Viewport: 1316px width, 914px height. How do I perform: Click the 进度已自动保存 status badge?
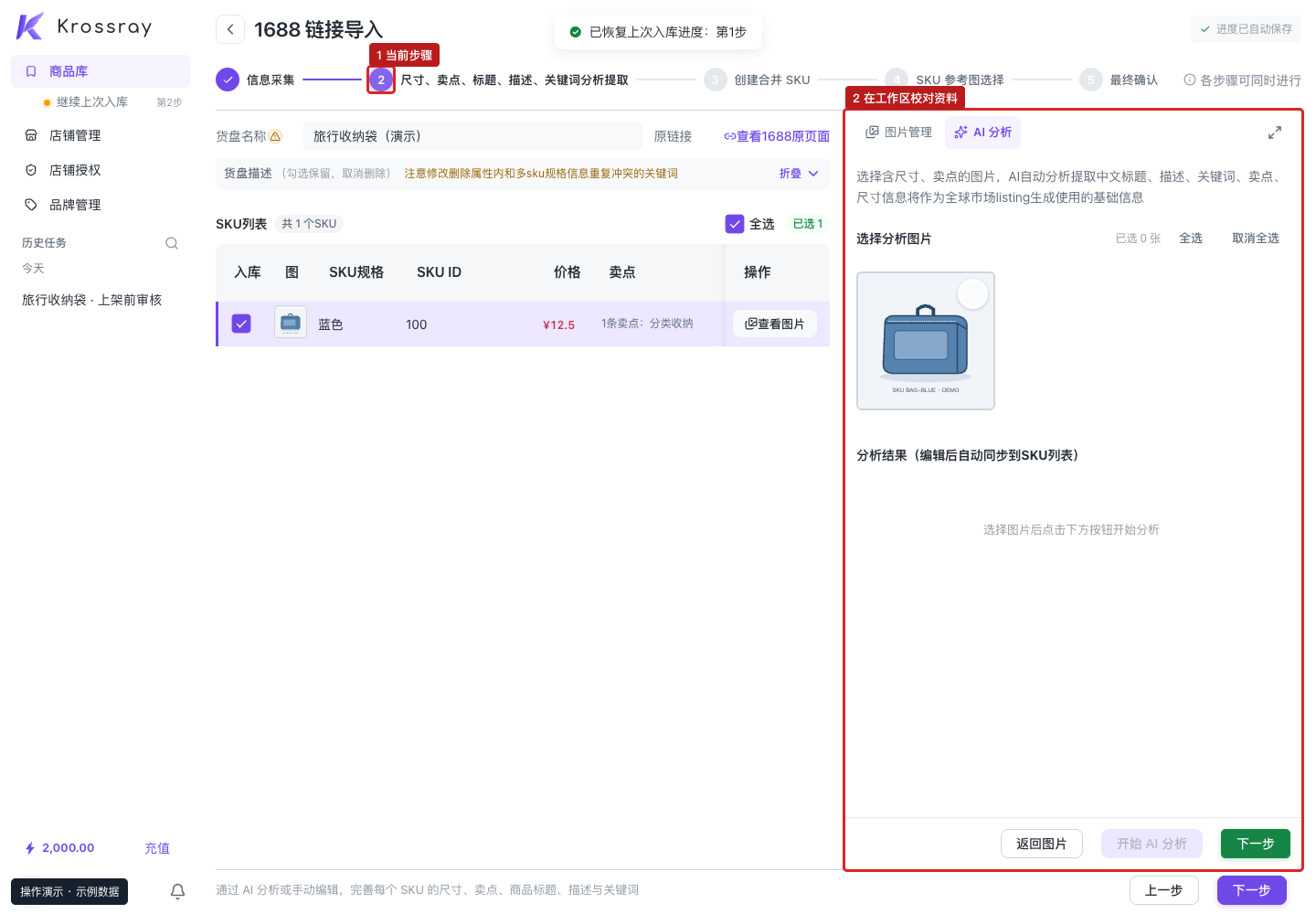tap(1246, 29)
